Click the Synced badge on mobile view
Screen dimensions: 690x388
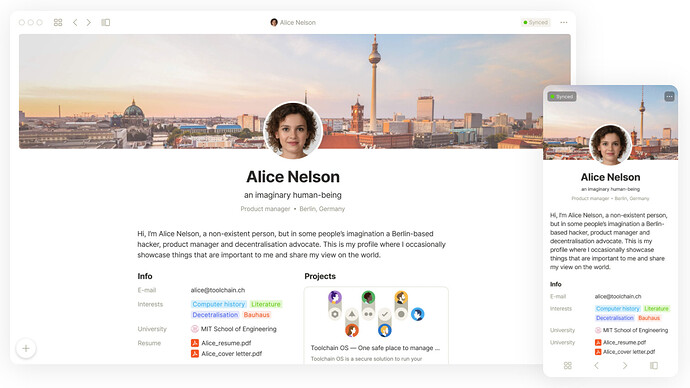pyautogui.click(x=562, y=96)
